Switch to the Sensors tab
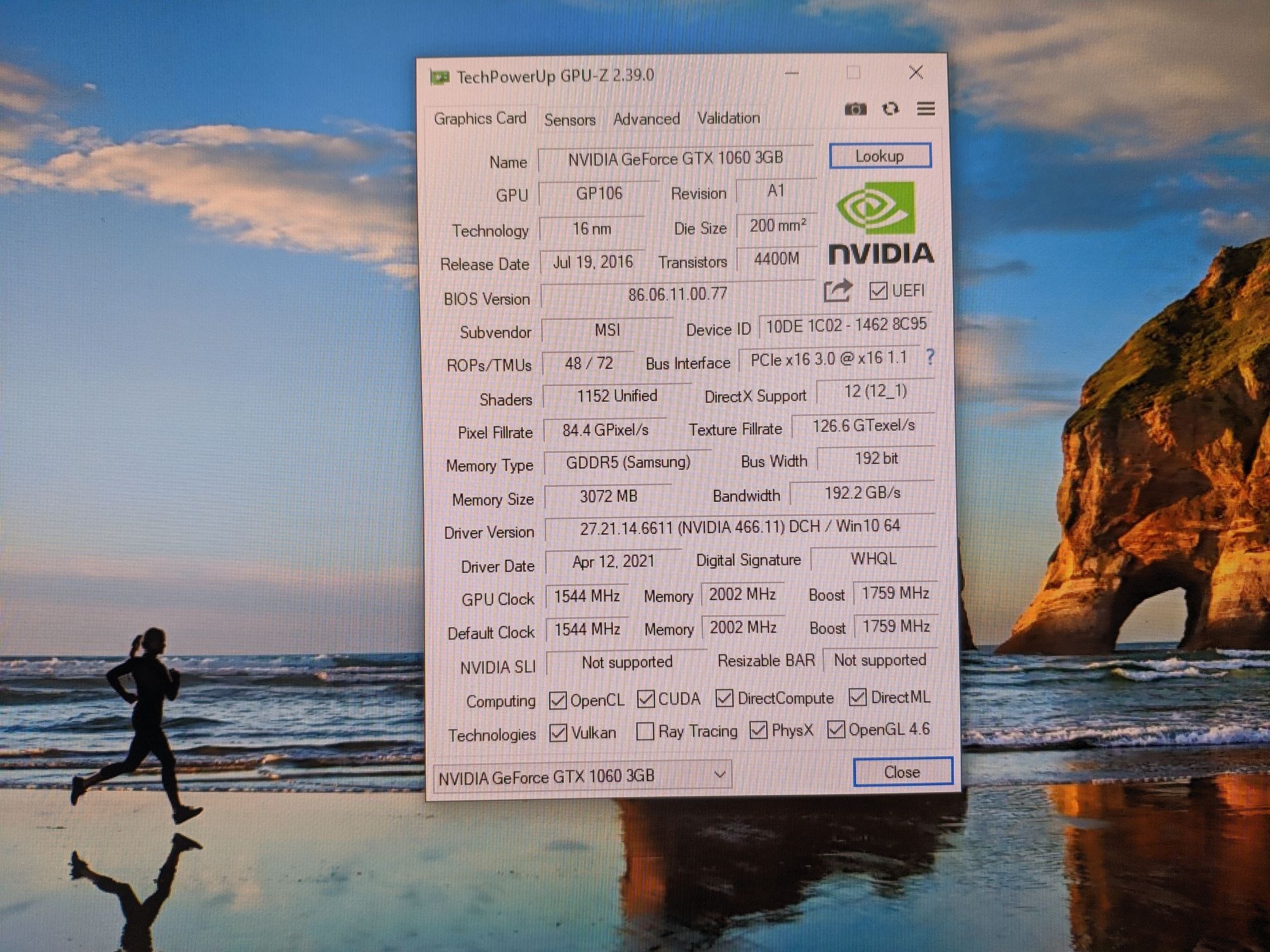 click(x=569, y=119)
